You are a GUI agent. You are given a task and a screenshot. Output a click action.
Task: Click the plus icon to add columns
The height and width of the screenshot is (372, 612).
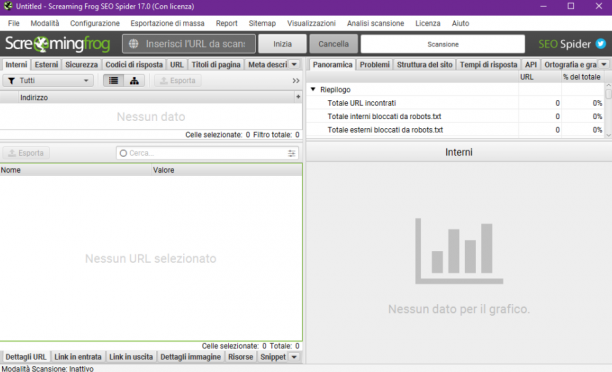point(298,97)
